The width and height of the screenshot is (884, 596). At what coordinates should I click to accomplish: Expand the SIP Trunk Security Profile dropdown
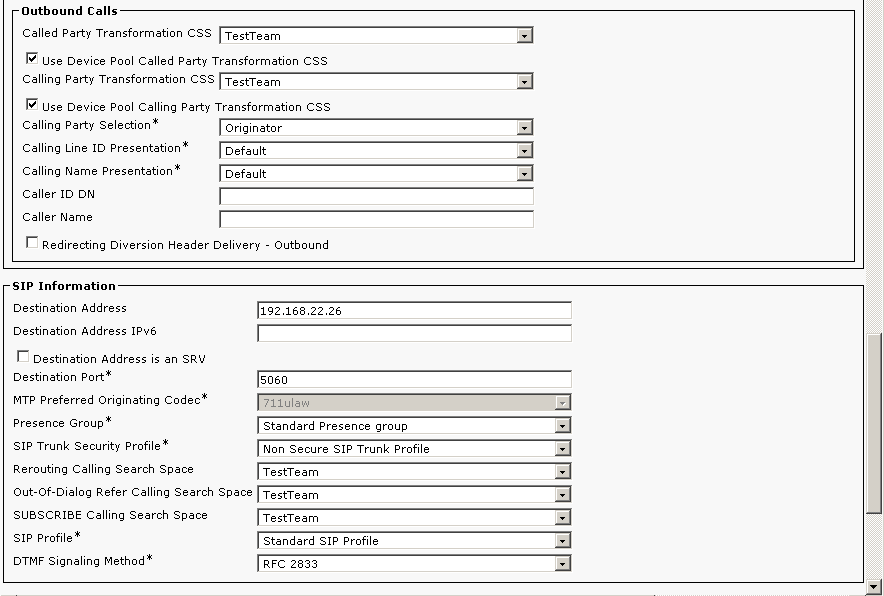[x=414, y=449]
